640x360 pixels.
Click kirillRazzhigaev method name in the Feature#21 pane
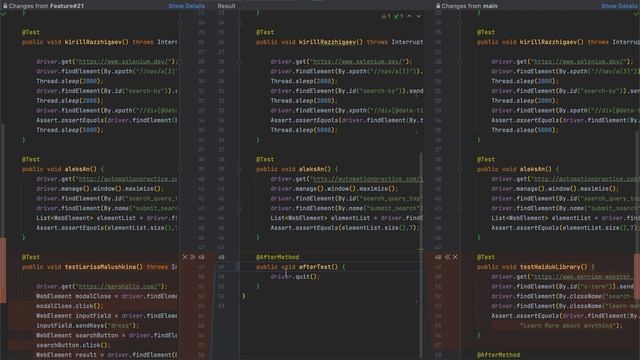coord(93,42)
